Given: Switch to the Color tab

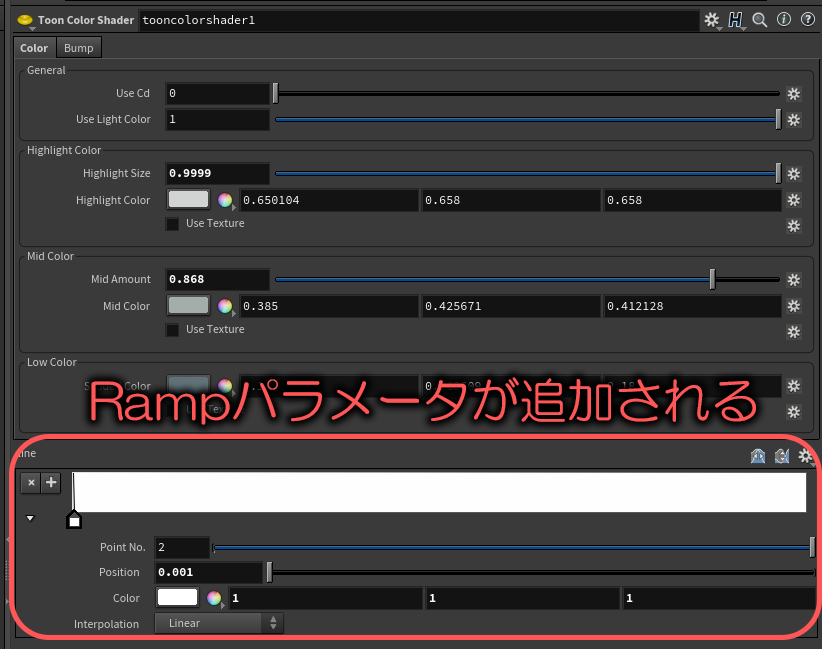Looking at the screenshot, I should tap(34, 48).
